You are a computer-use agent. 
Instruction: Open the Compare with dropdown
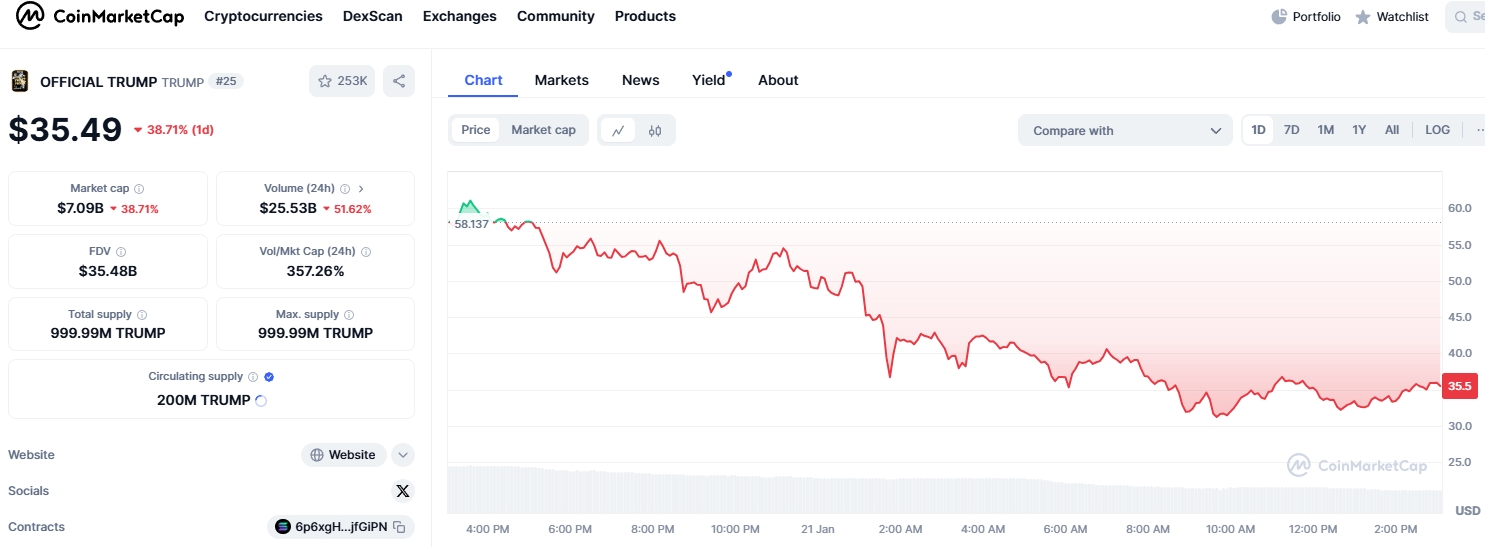pyautogui.click(x=1125, y=130)
